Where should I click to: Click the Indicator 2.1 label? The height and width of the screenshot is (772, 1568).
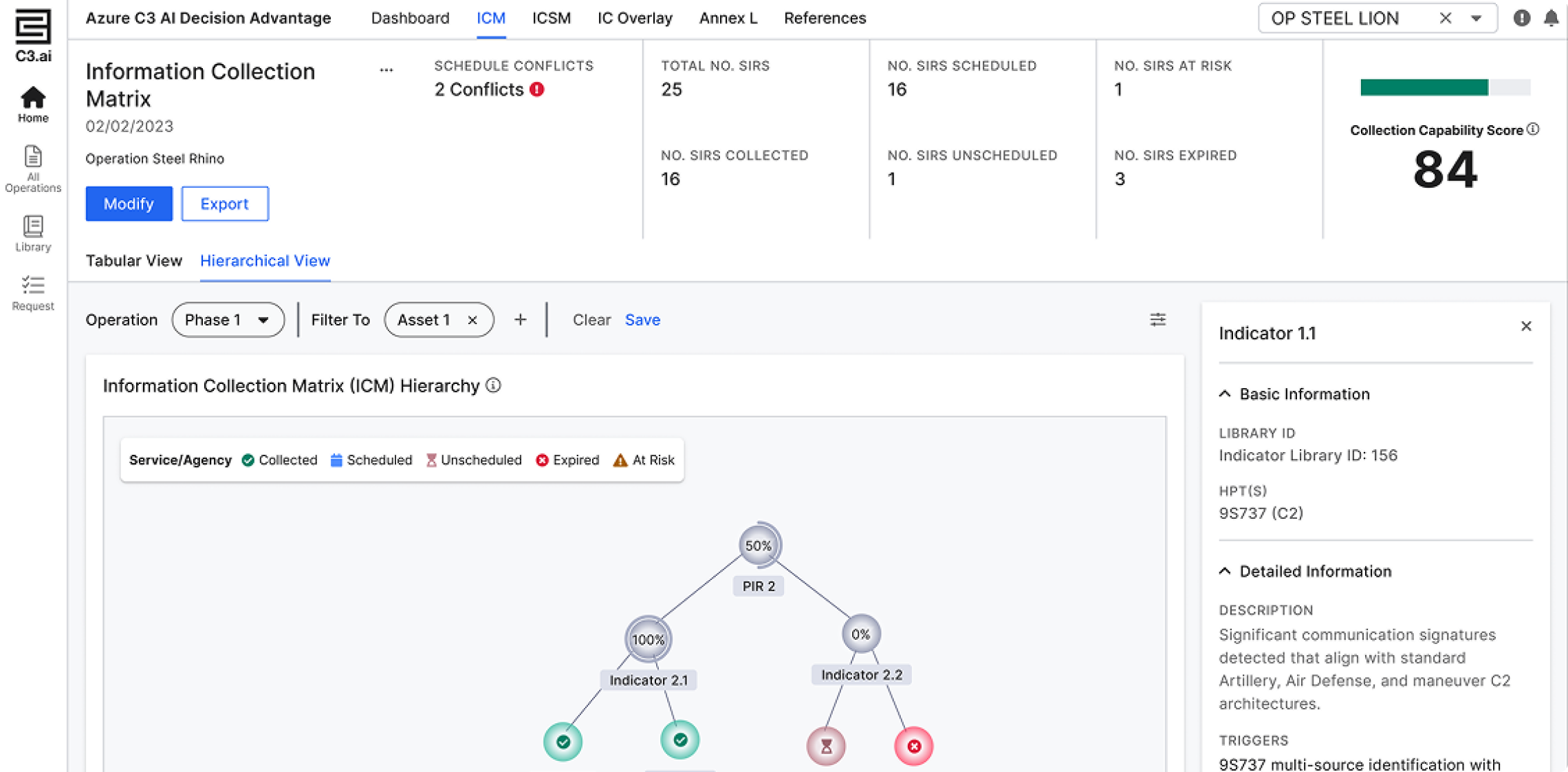click(x=649, y=680)
